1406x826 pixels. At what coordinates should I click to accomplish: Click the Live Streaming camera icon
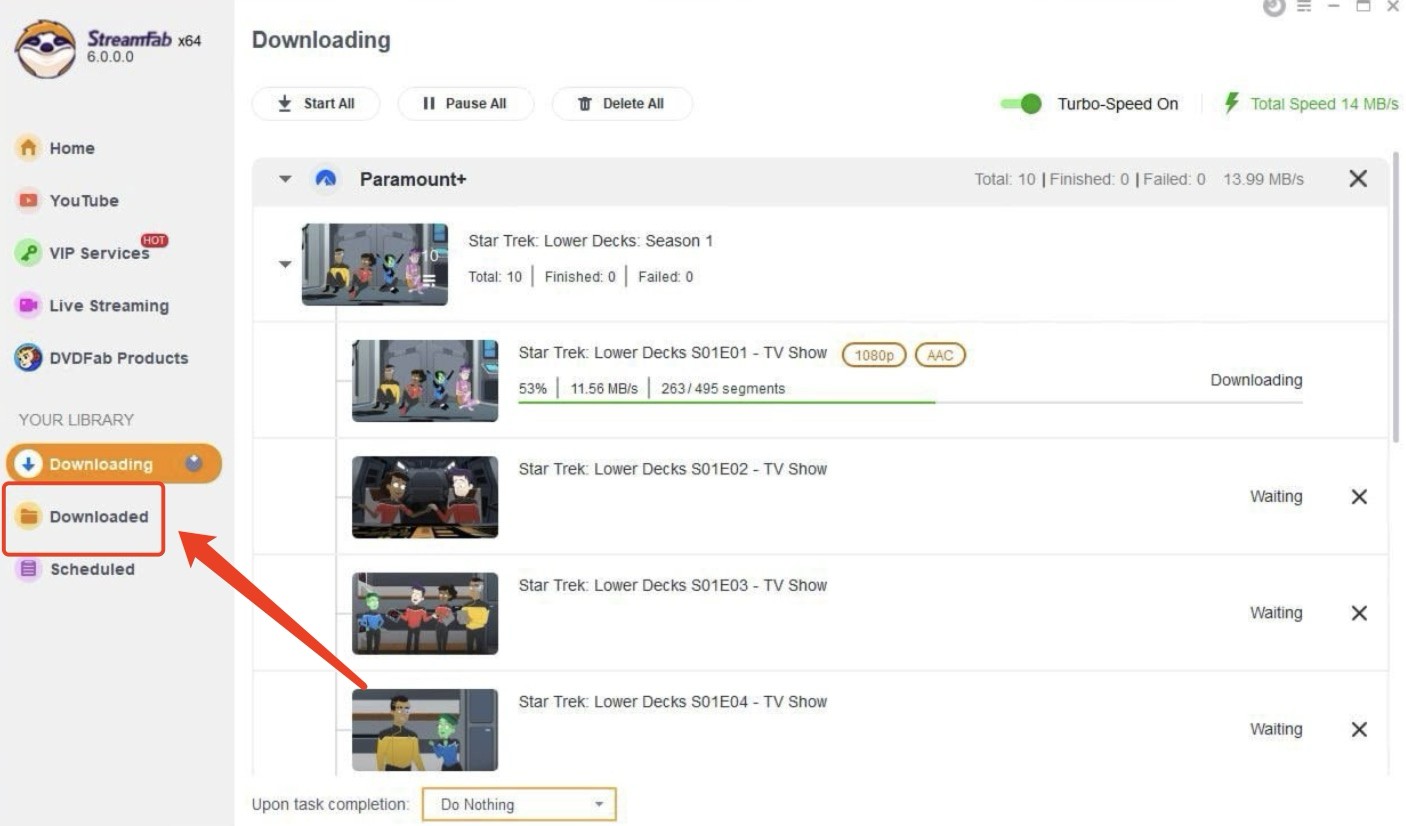(x=29, y=305)
